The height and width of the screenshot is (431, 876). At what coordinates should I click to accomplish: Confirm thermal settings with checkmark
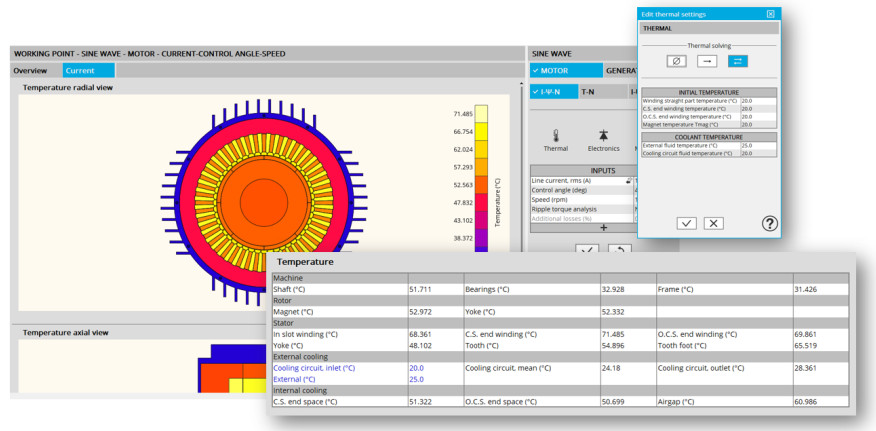pos(686,223)
